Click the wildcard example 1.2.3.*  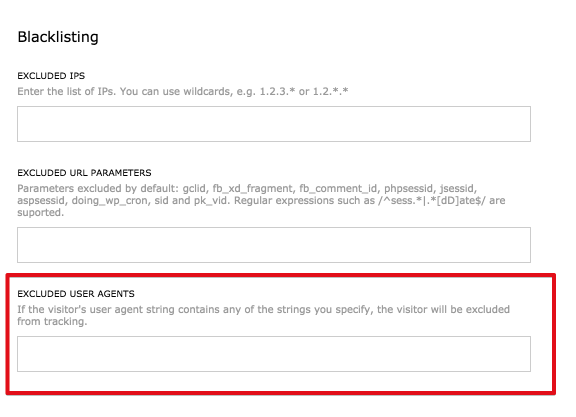pos(277,91)
